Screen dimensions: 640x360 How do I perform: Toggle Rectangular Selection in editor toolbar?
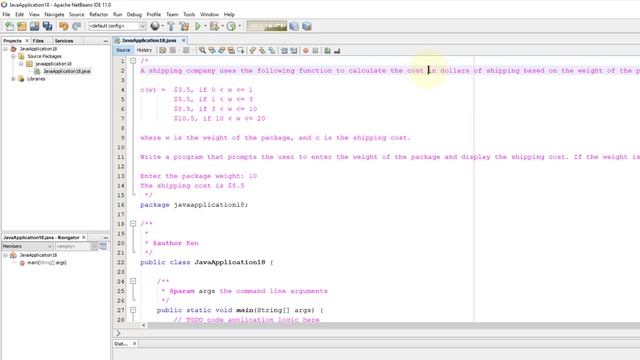(241, 50)
